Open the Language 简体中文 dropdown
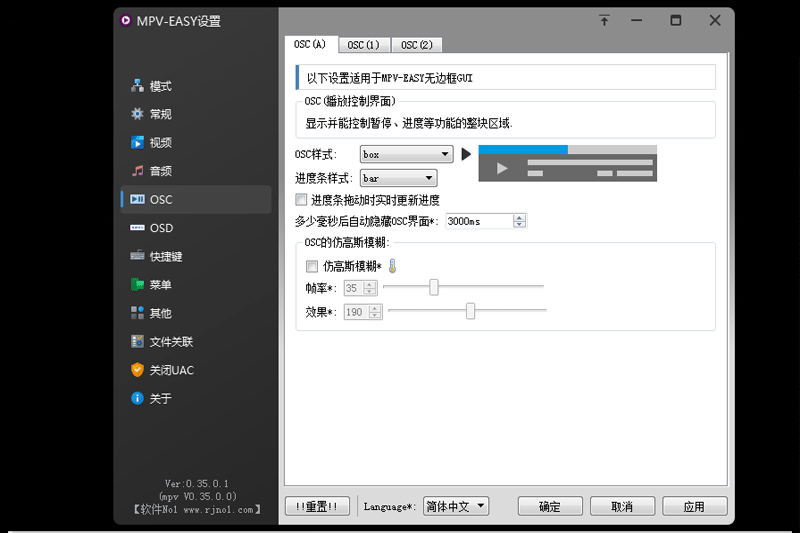 click(x=456, y=506)
